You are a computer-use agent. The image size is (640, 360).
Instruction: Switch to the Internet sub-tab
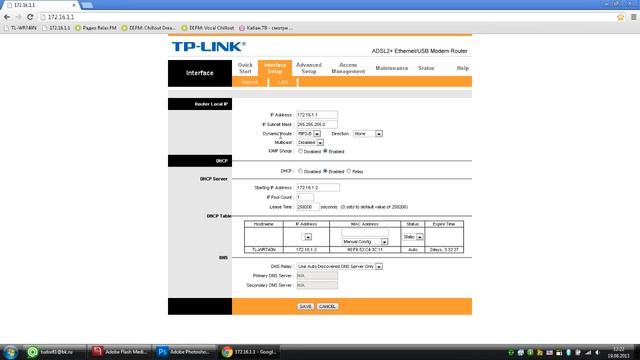[x=249, y=82]
